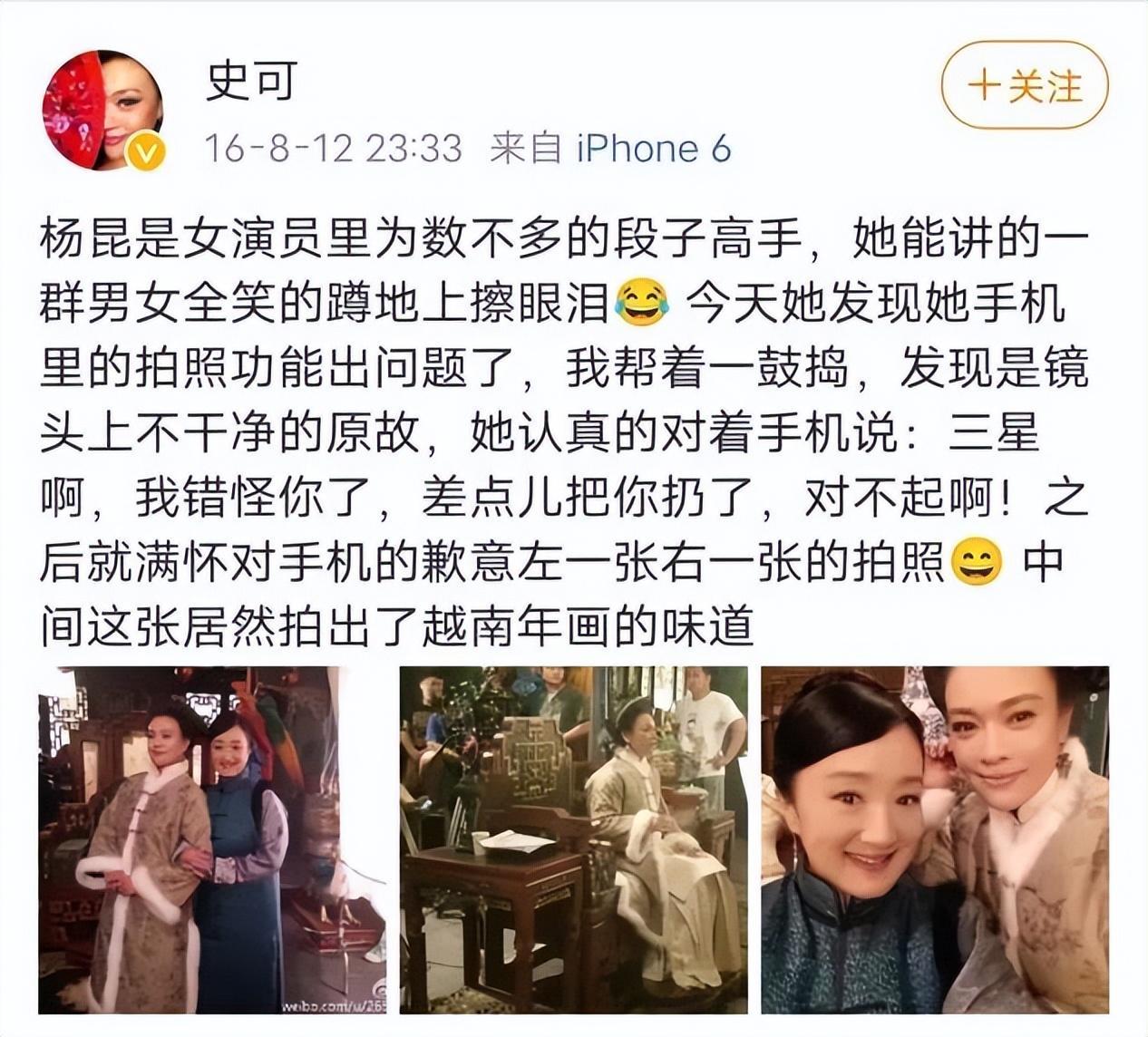Open the left photo of two standing women
Screen dimensions: 1148x1037
[x=212, y=839]
